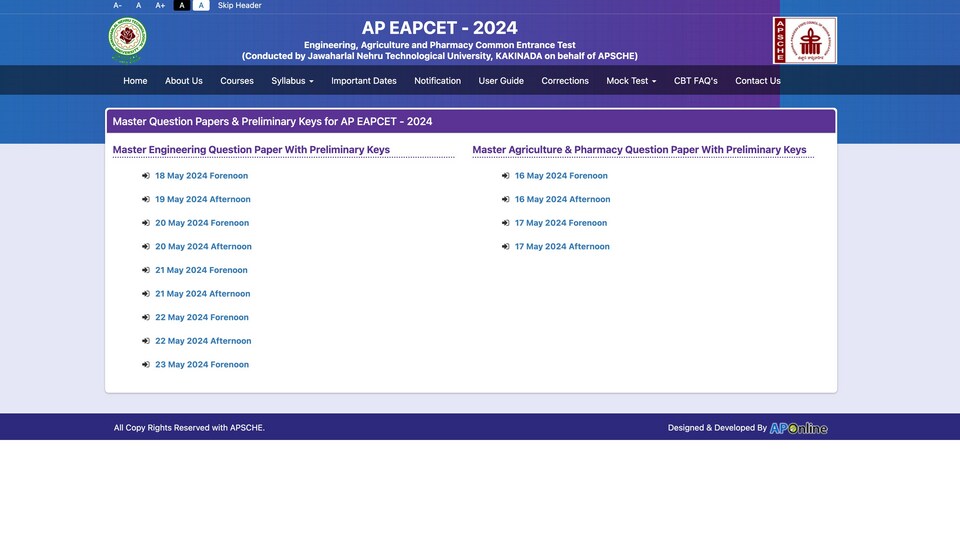Open 16 May 2024 Forenoon agriculture paper
The image size is (960, 540).
point(561,176)
